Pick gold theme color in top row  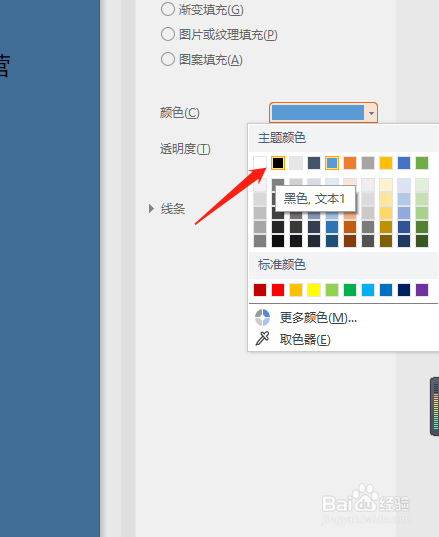[x=386, y=163]
